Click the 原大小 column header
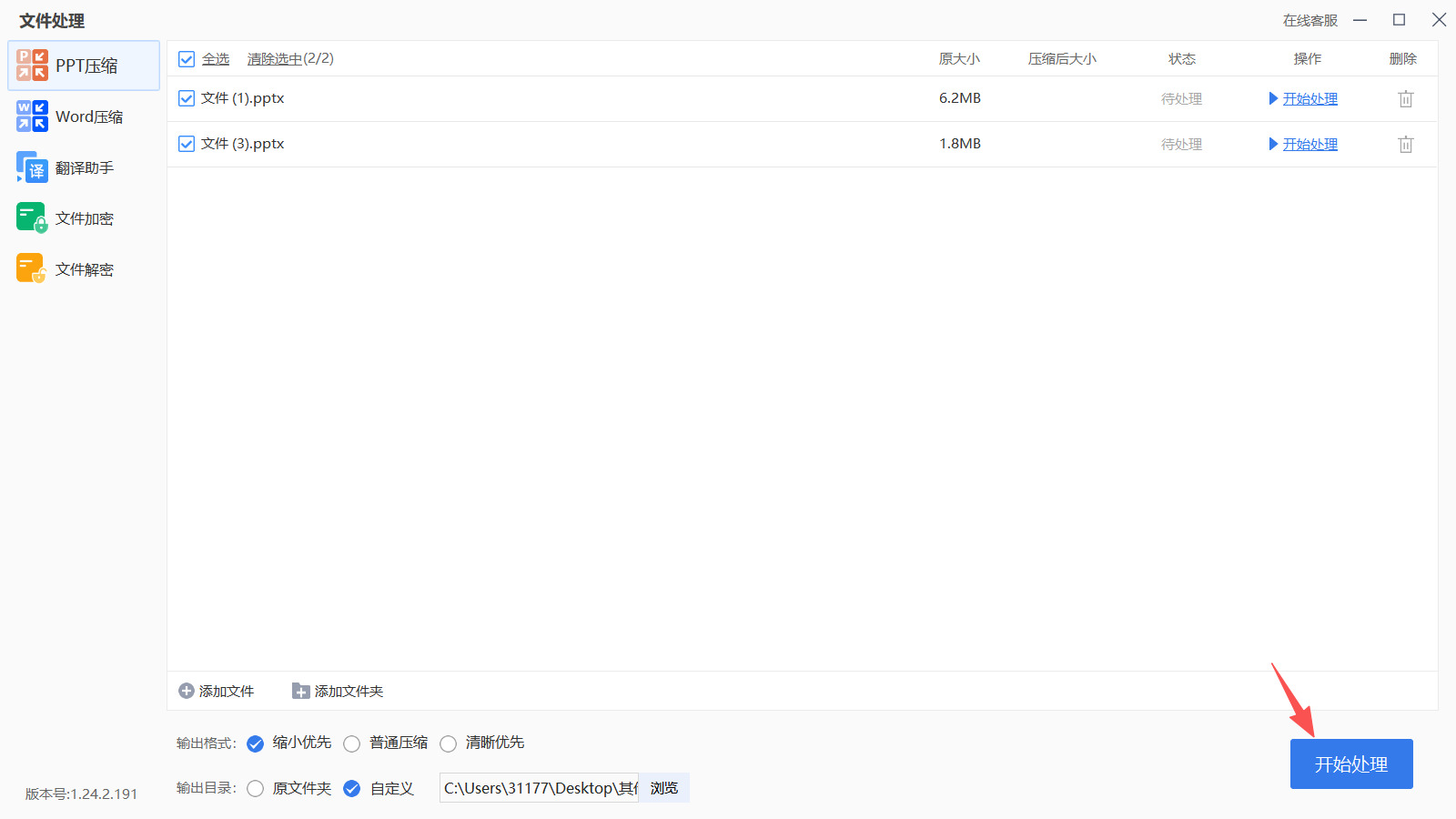Image resolution: width=1456 pixels, height=819 pixels. click(x=960, y=59)
